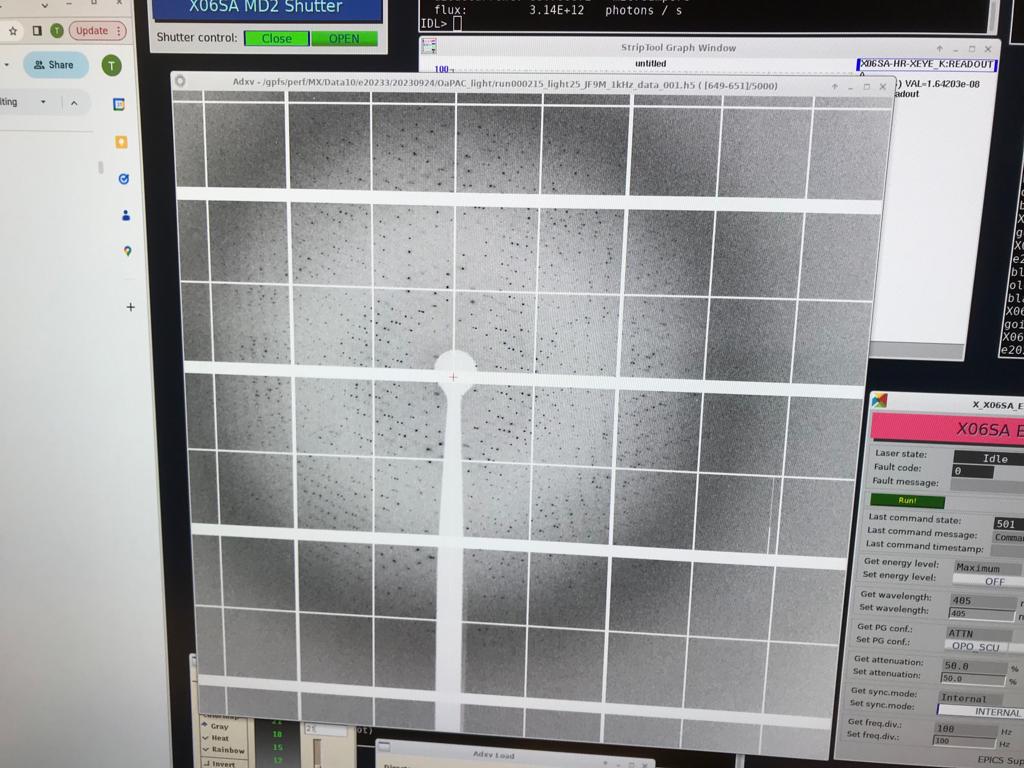Click the Adxv vertical contrast slider
The height and width of the screenshot is (768, 1024).
[318, 752]
